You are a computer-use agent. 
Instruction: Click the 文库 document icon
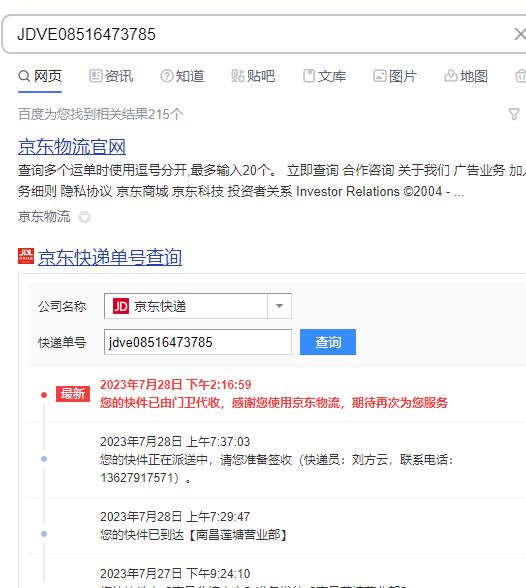(309, 76)
